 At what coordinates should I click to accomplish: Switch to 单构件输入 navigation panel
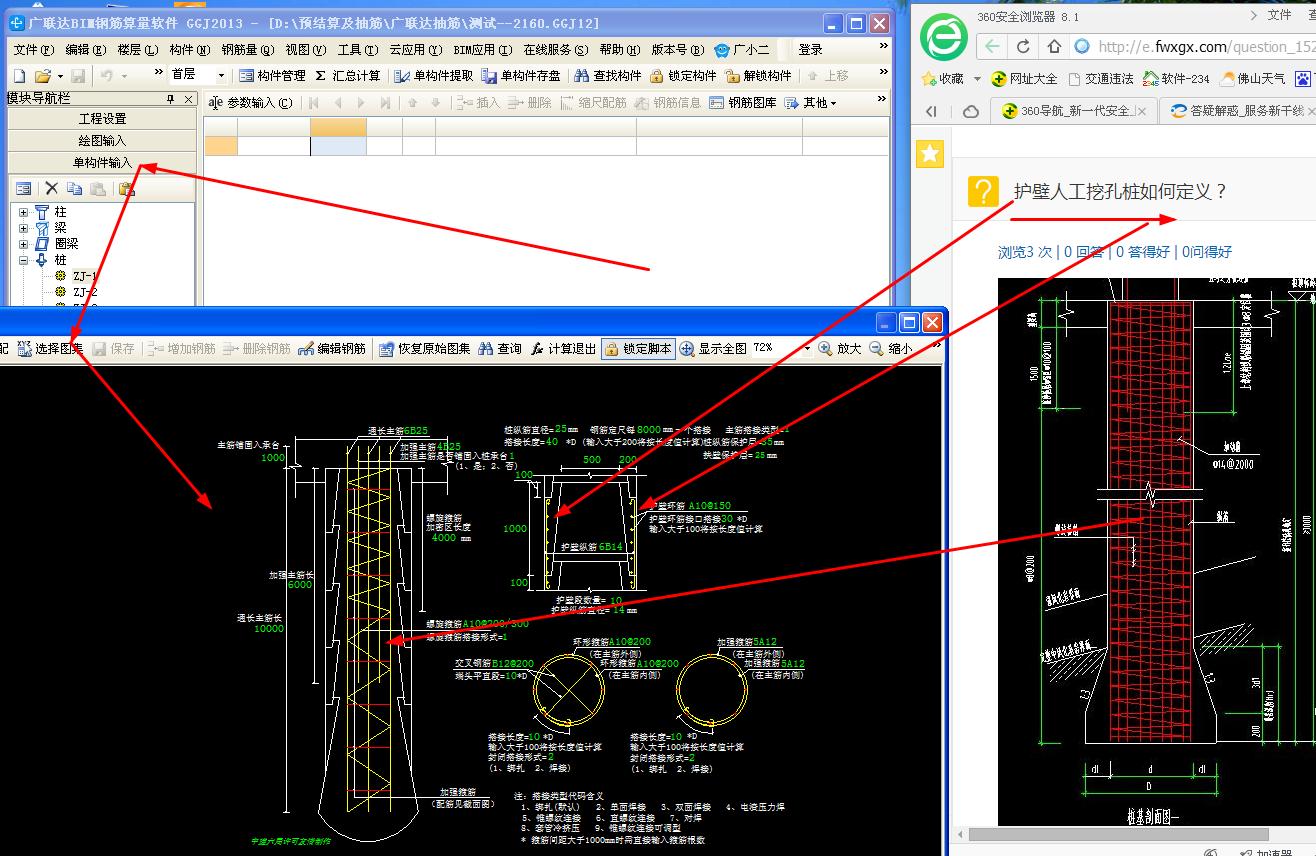tap(102, 163)
